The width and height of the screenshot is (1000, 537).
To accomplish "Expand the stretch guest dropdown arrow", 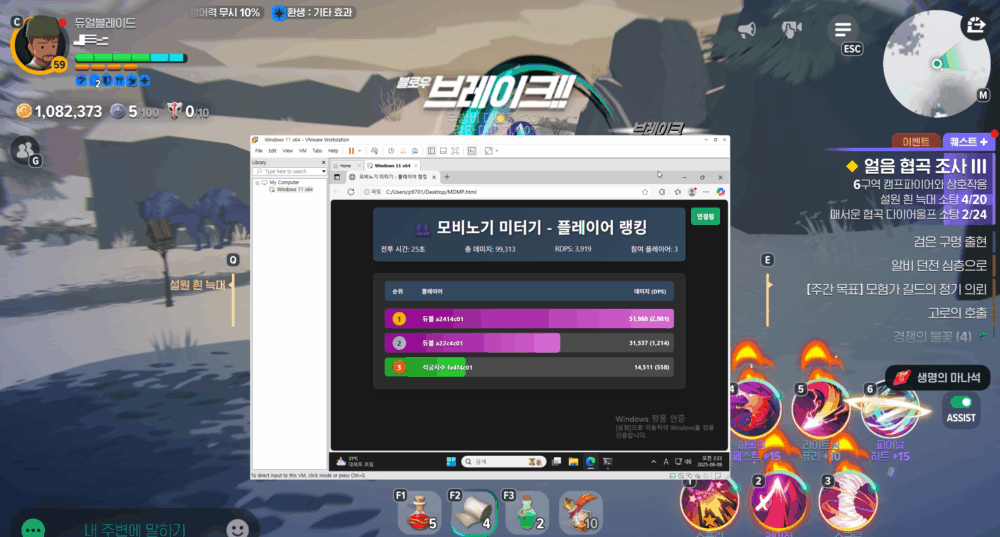I will click(x=497, y=151).
